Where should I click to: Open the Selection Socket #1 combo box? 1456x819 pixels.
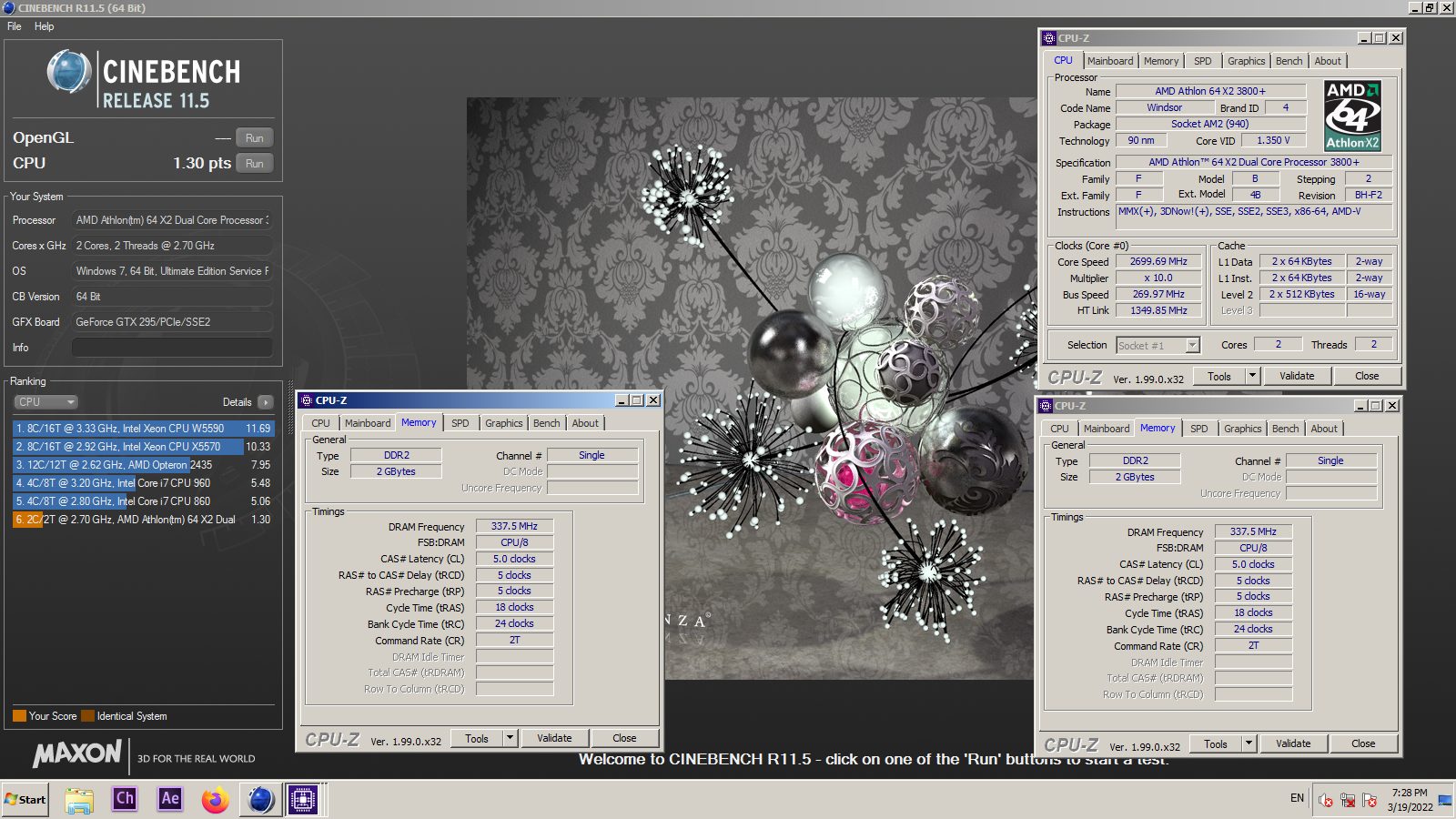click(x=1158, y=345)
